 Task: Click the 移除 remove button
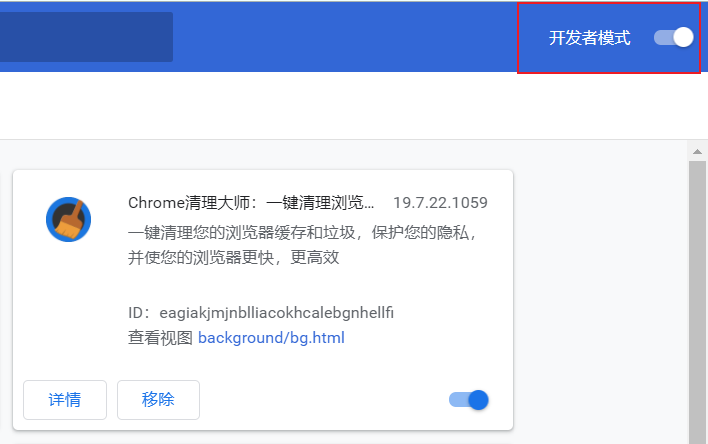tap(158, 400)
